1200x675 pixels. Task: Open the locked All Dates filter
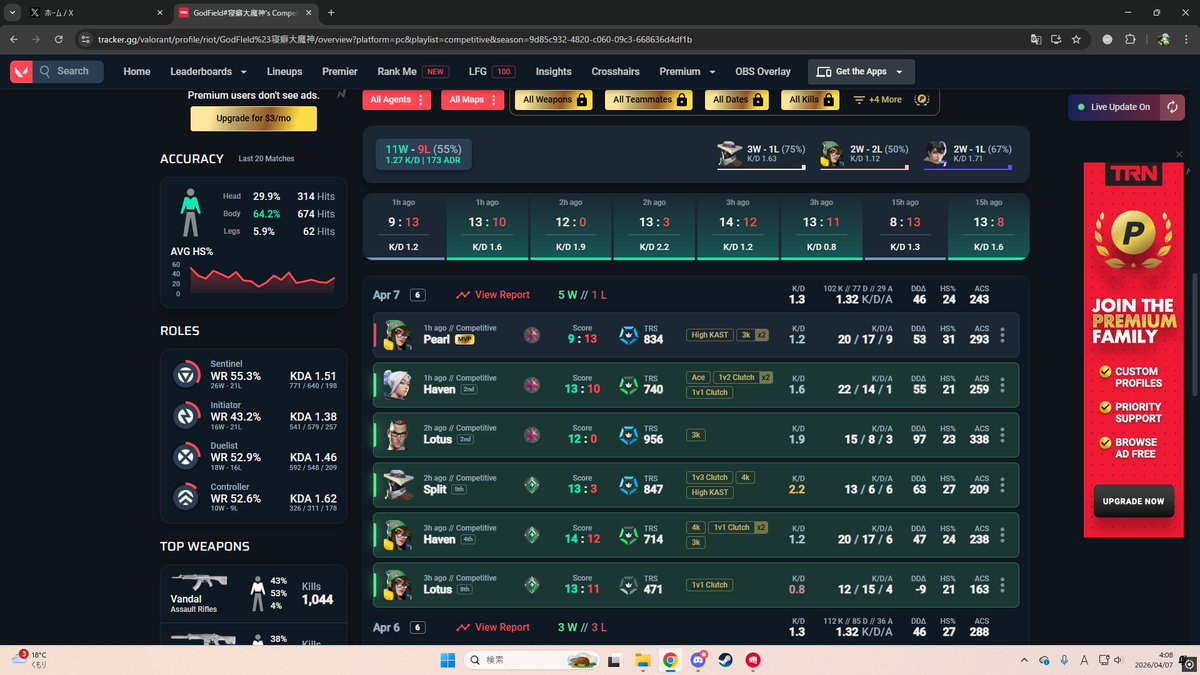(738, 99)
